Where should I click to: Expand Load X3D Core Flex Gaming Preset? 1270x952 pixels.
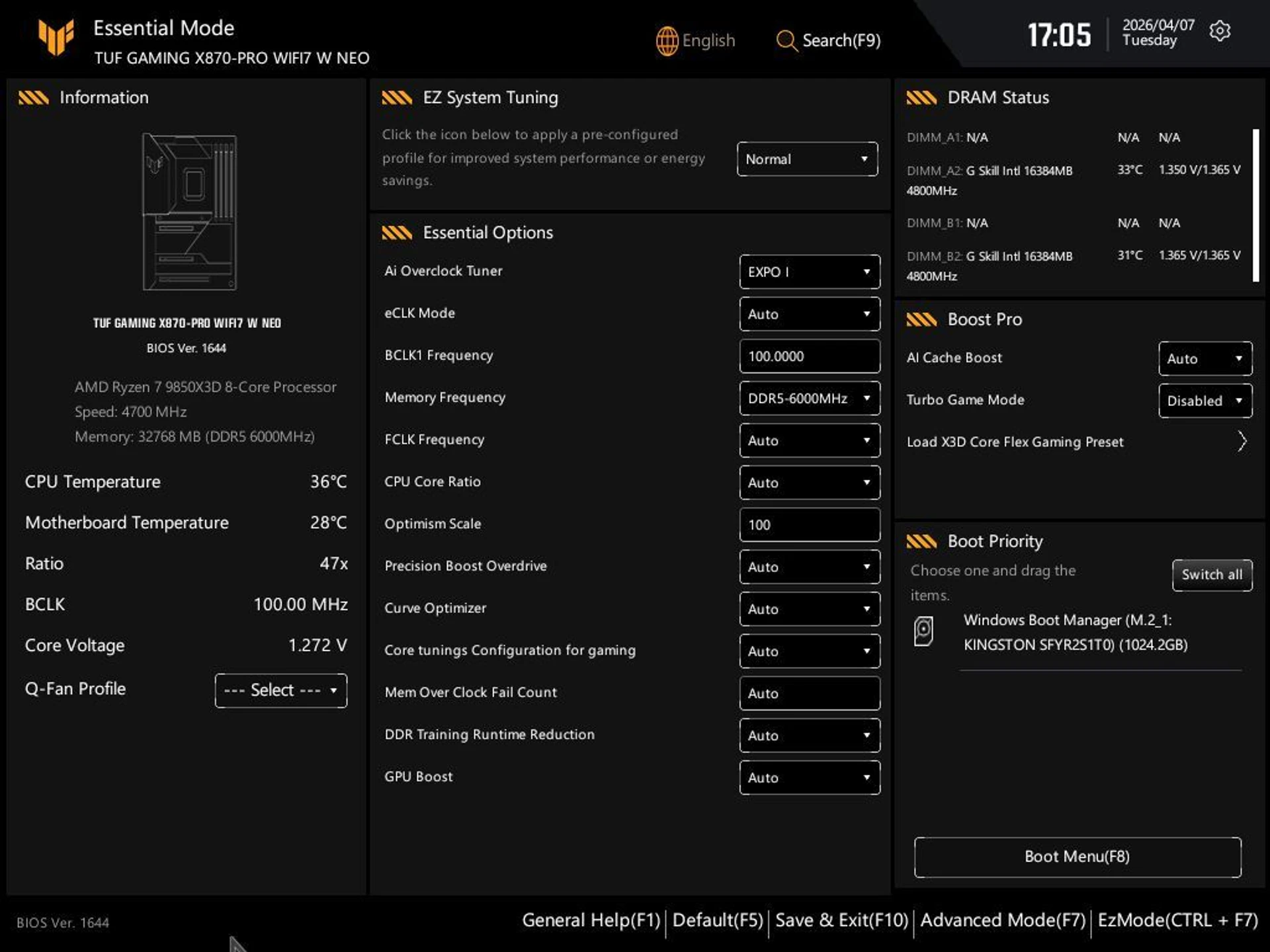click(x=1077, y=442)
